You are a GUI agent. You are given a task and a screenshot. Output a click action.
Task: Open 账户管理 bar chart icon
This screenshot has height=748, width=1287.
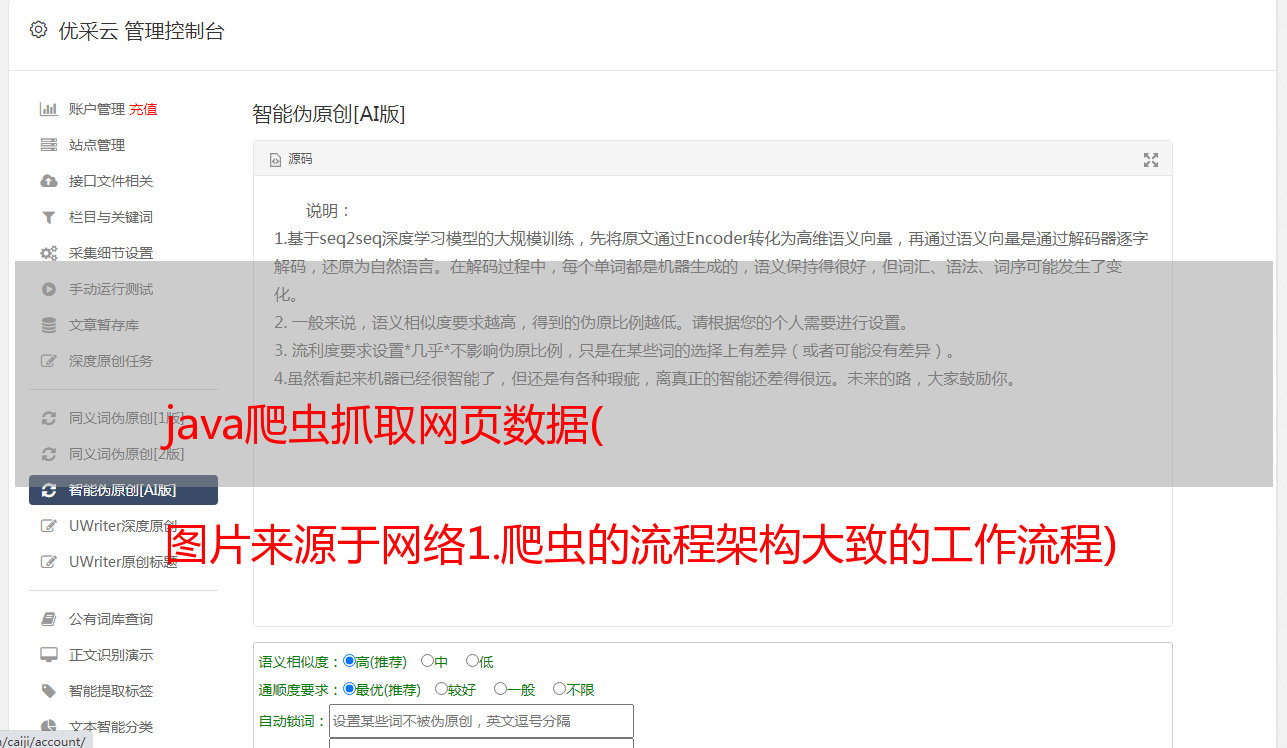(x=48, y=109)
